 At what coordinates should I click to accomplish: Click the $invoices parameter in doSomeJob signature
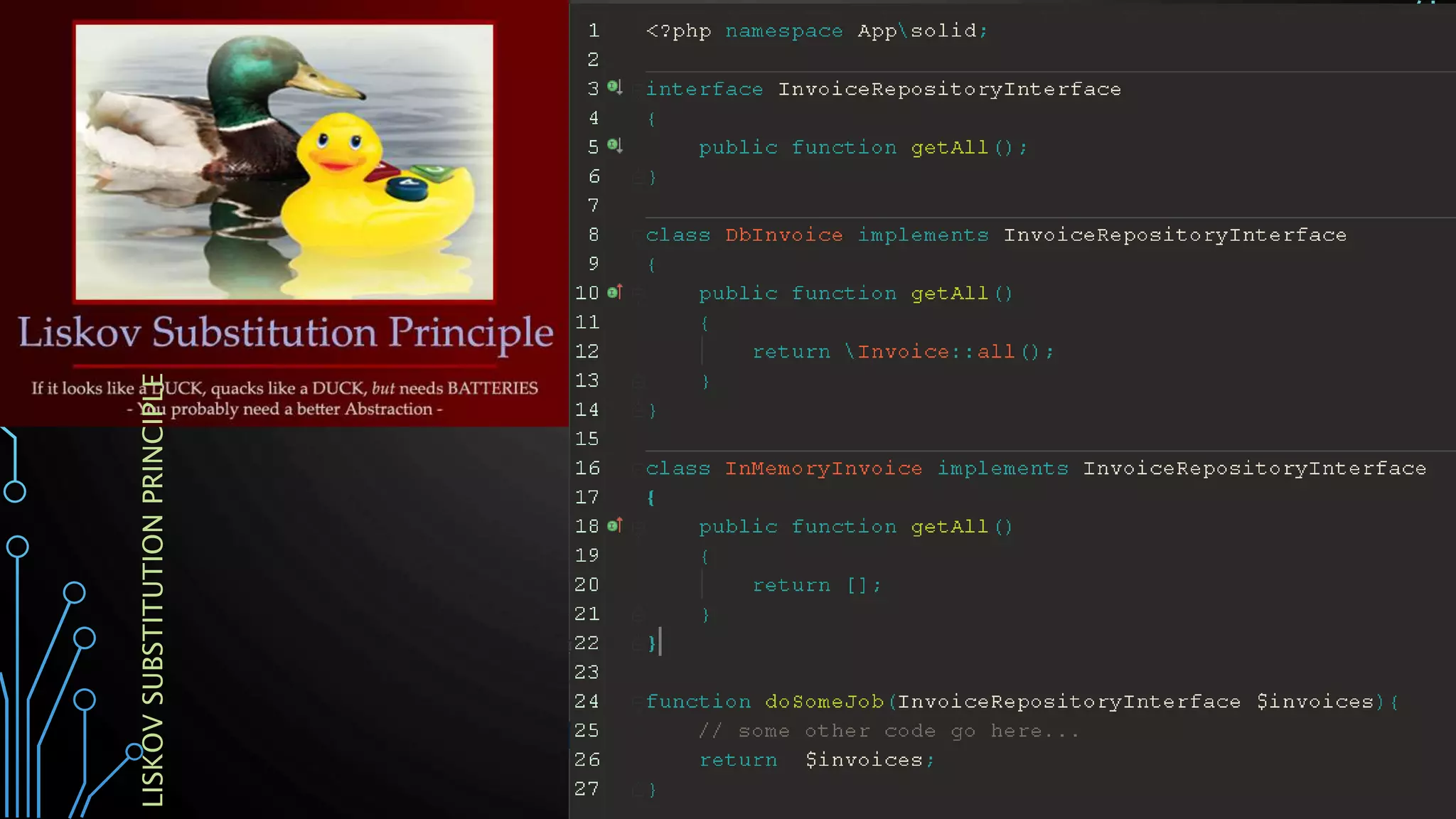click(1315, 702)
